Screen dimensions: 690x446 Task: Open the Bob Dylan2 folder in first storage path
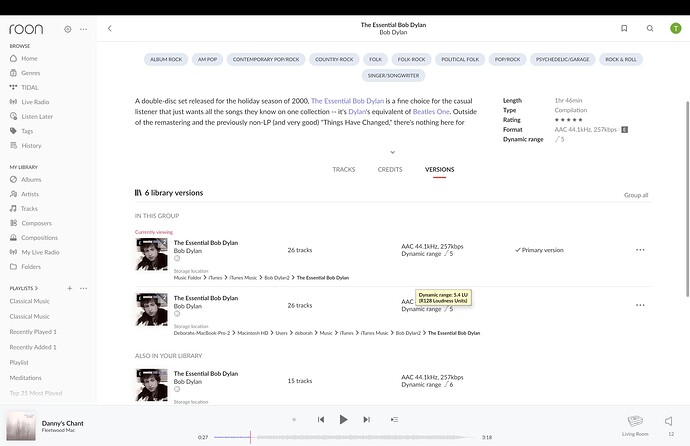pyautogui.click(x=277, y=278)
